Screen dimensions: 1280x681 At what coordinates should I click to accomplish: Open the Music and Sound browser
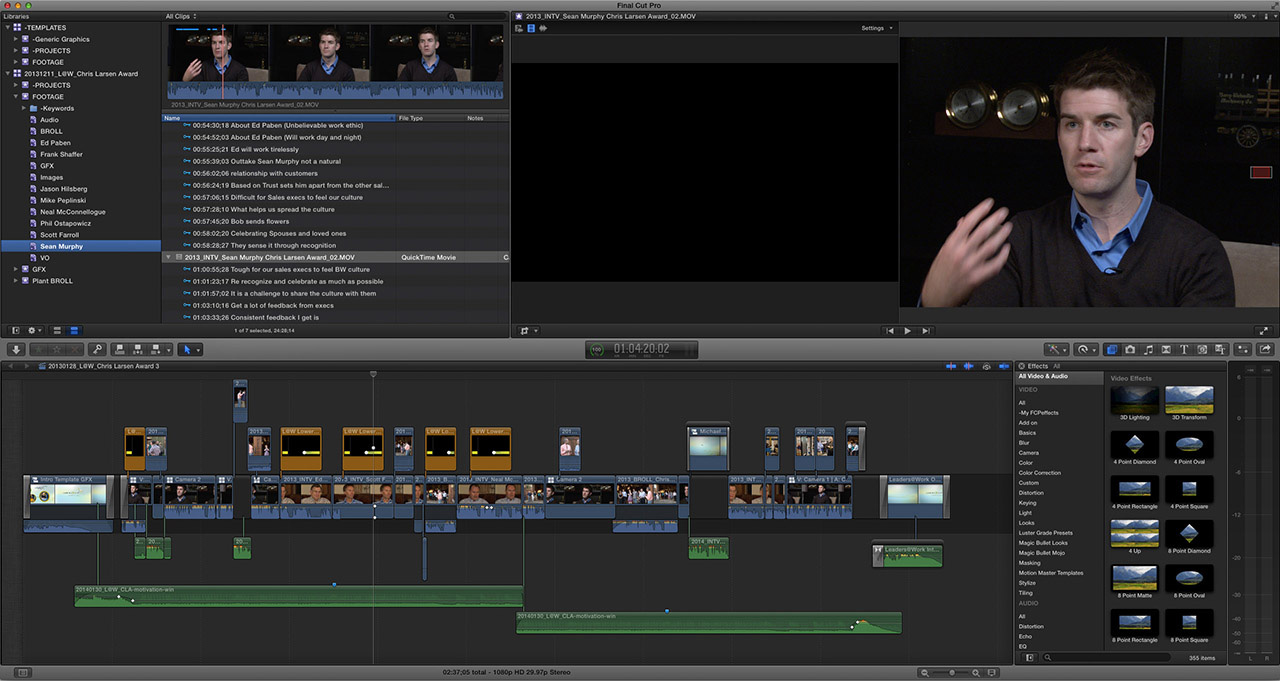point(1148,349)
